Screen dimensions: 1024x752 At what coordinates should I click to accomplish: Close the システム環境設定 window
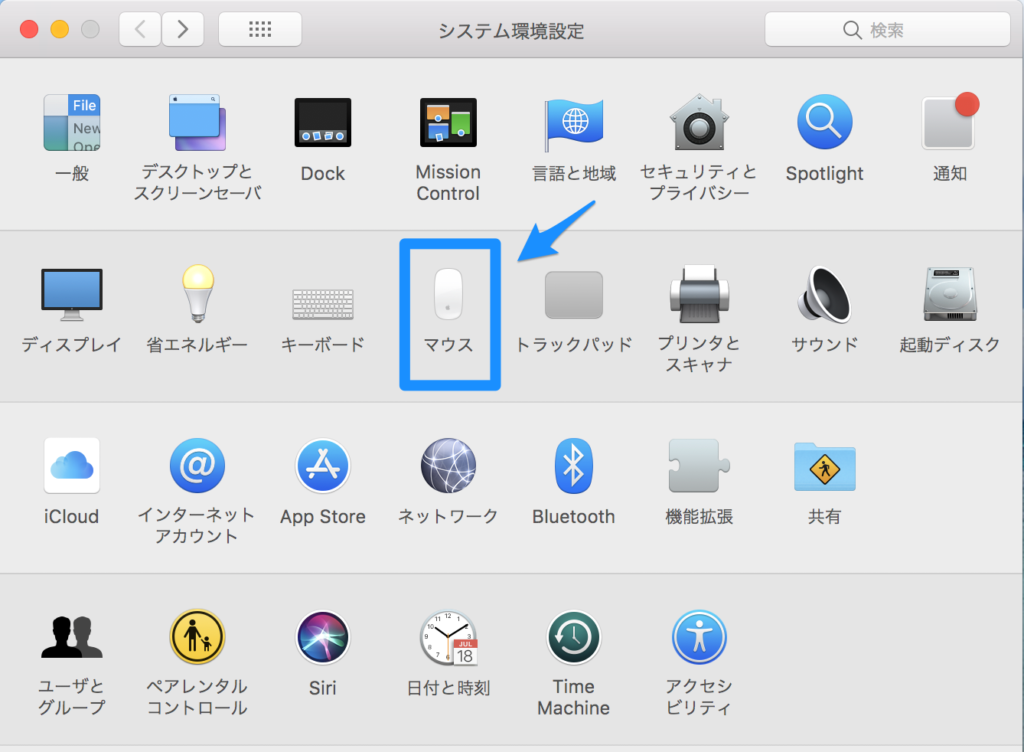[29, 29]
